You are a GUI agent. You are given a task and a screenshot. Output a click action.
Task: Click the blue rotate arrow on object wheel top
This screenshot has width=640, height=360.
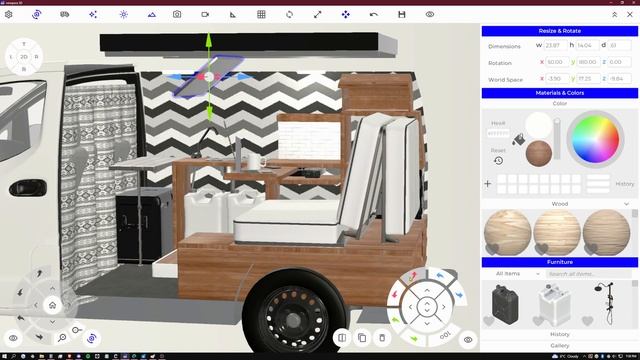pos(440,276)
